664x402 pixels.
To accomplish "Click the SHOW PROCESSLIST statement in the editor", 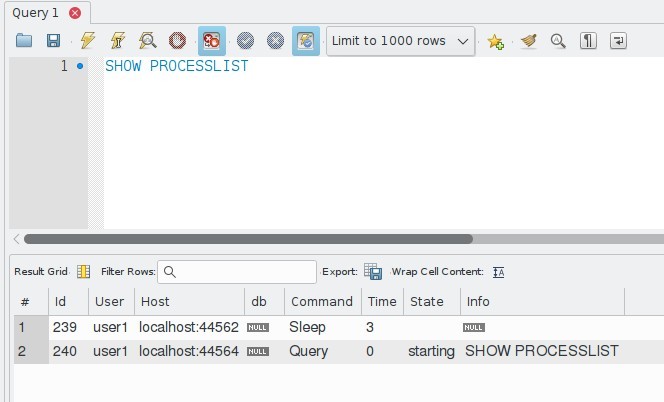I will (177, 66).
